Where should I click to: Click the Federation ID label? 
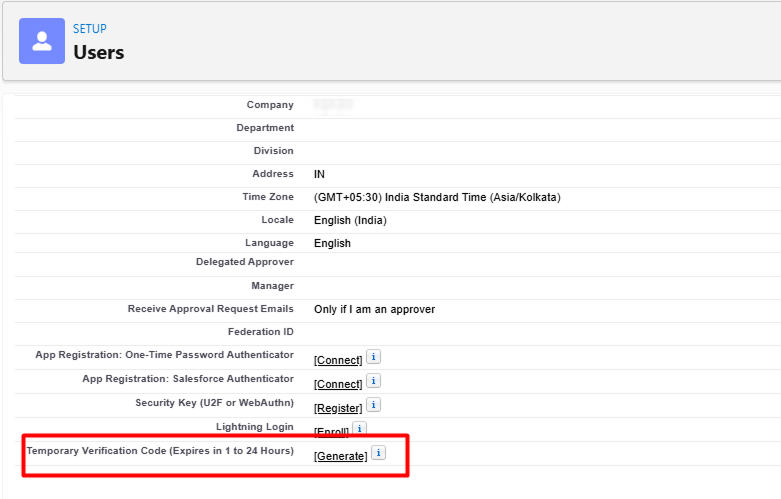point(260,332)
